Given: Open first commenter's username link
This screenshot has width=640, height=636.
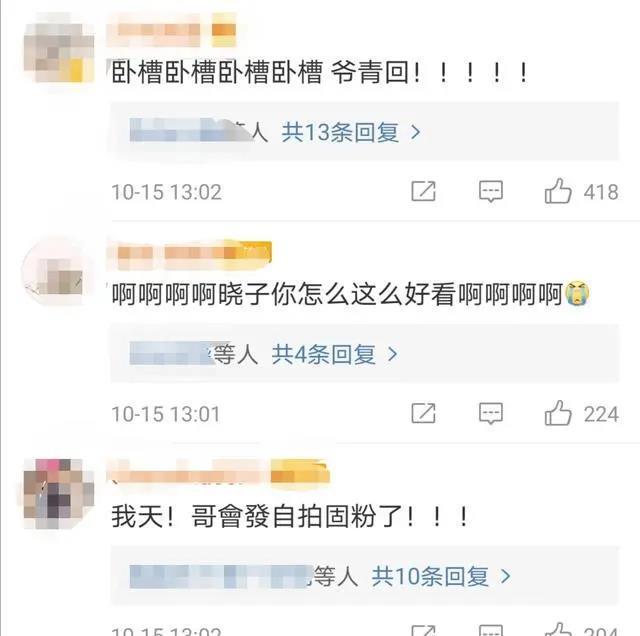Looking at the screenshot, I should (171, 30).
